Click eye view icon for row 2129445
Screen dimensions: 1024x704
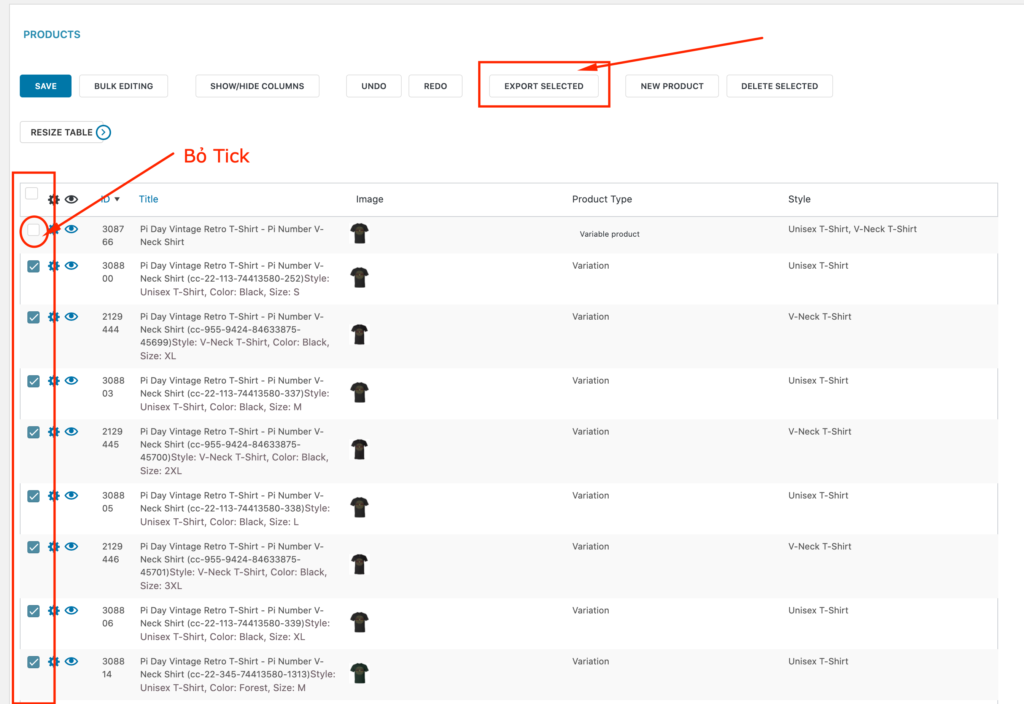pos(71,432)
